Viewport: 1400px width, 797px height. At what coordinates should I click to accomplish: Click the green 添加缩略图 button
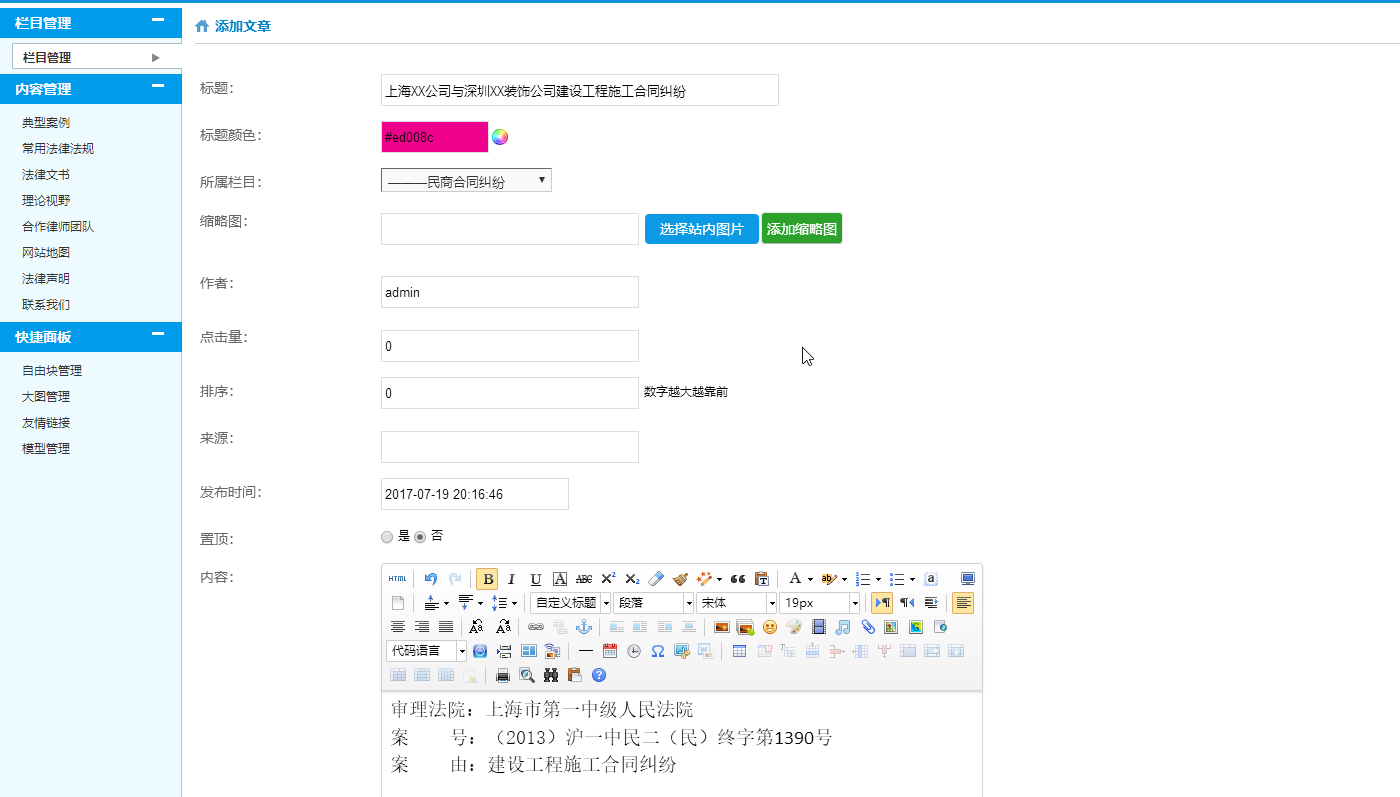[x=801, y=229]
